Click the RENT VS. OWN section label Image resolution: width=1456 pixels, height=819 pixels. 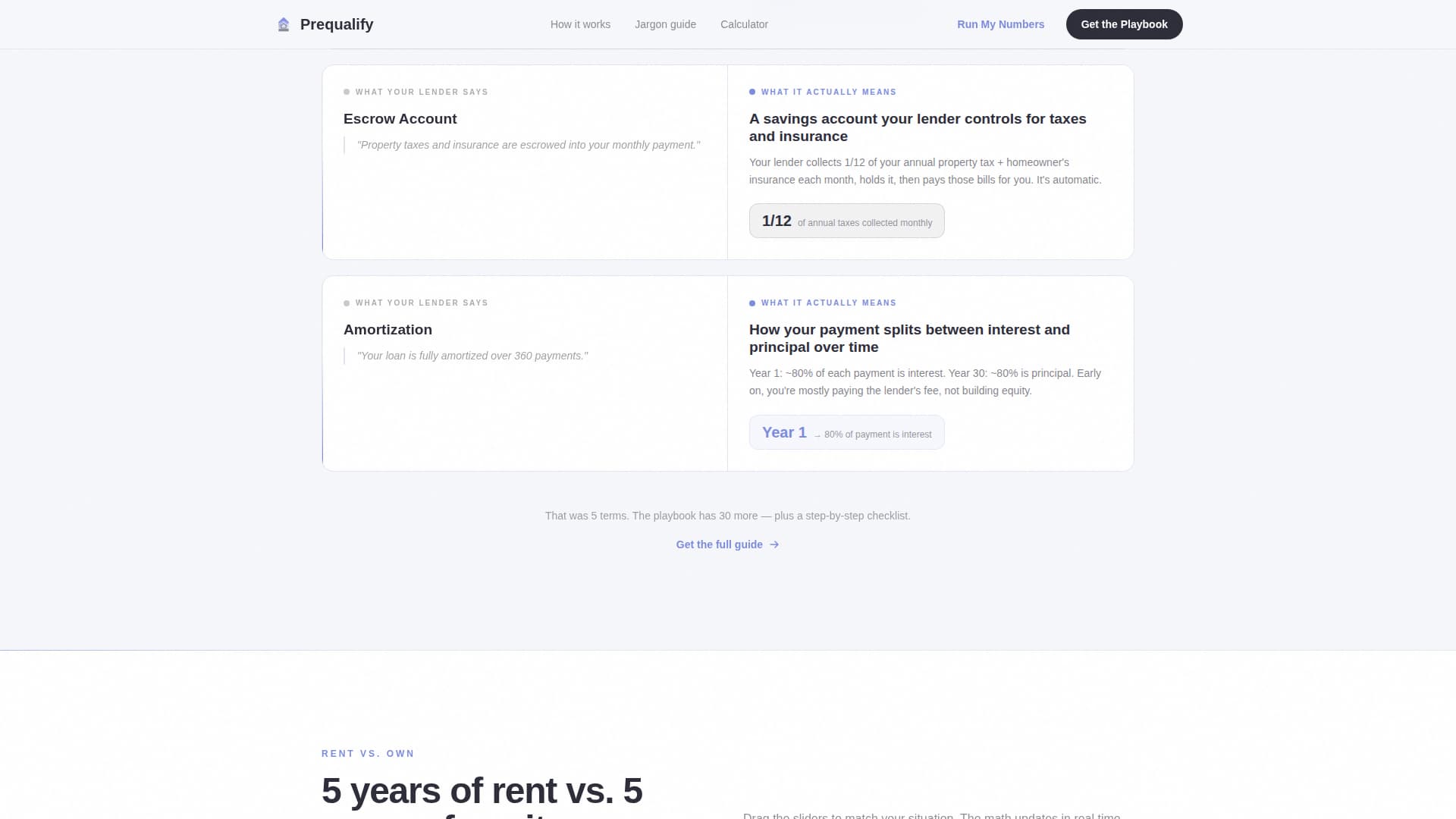368,754
